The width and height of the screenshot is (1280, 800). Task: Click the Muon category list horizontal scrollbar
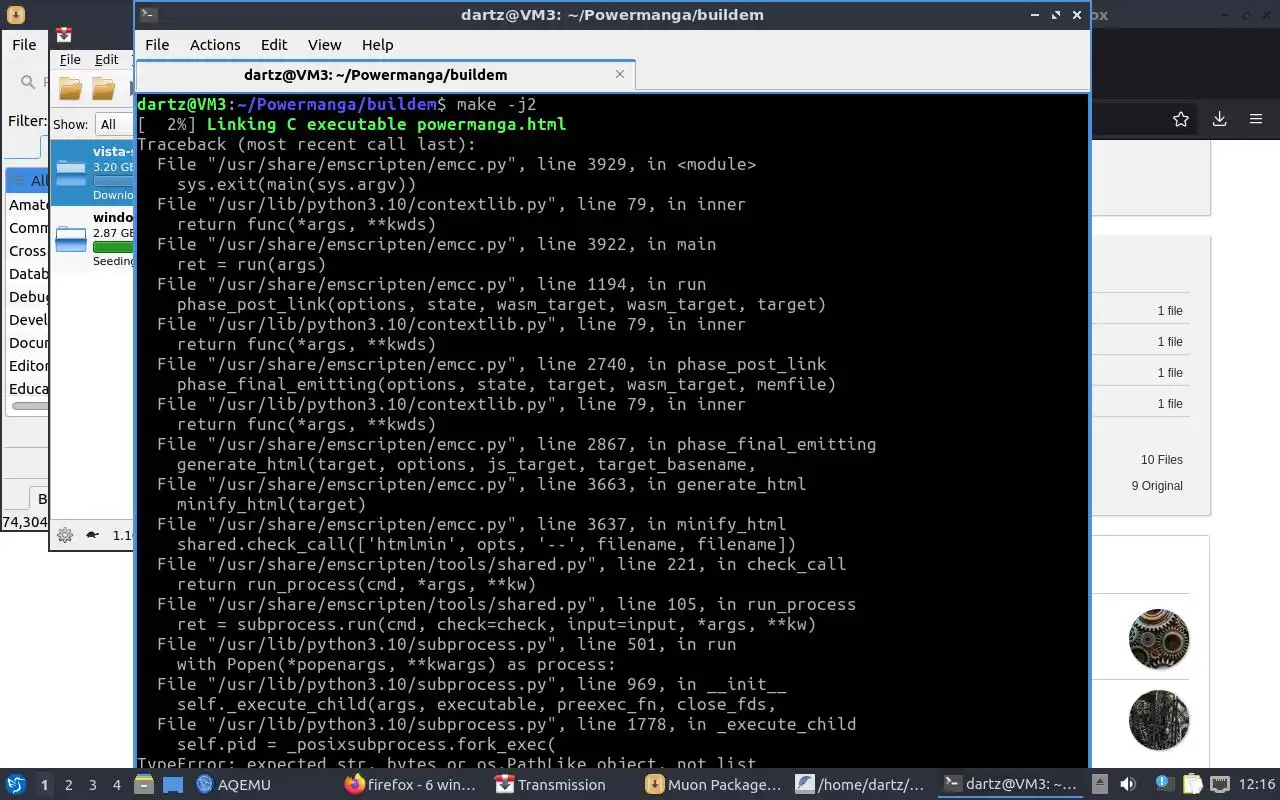point(29,406)
